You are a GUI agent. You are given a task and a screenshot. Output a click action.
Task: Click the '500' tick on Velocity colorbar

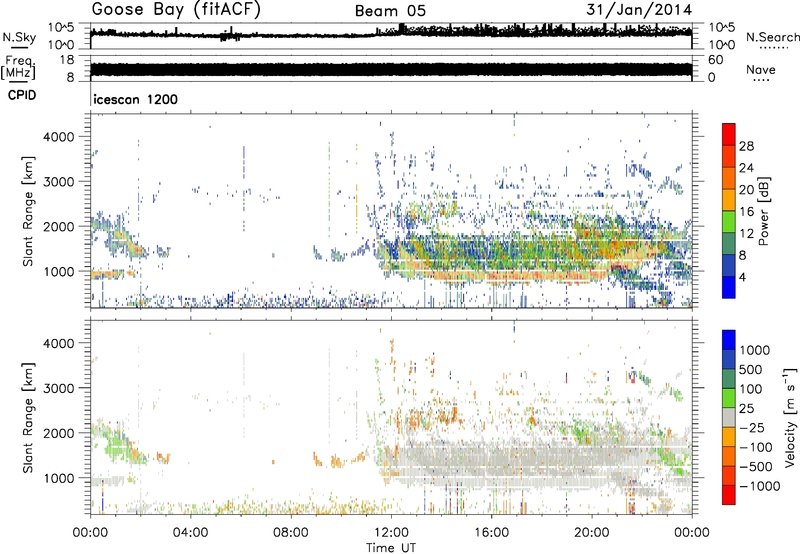751,369
